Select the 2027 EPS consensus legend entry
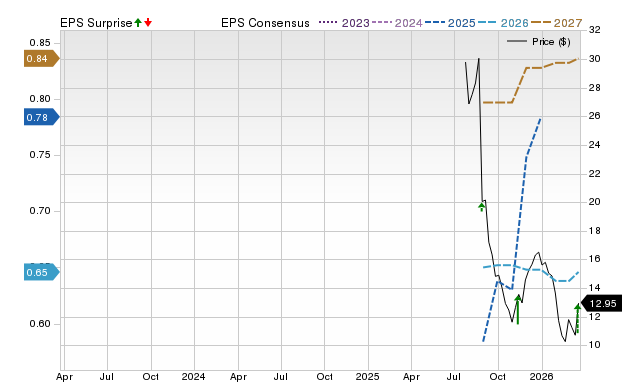This screenshot has height=382, width=640. (x=556, y=23)
